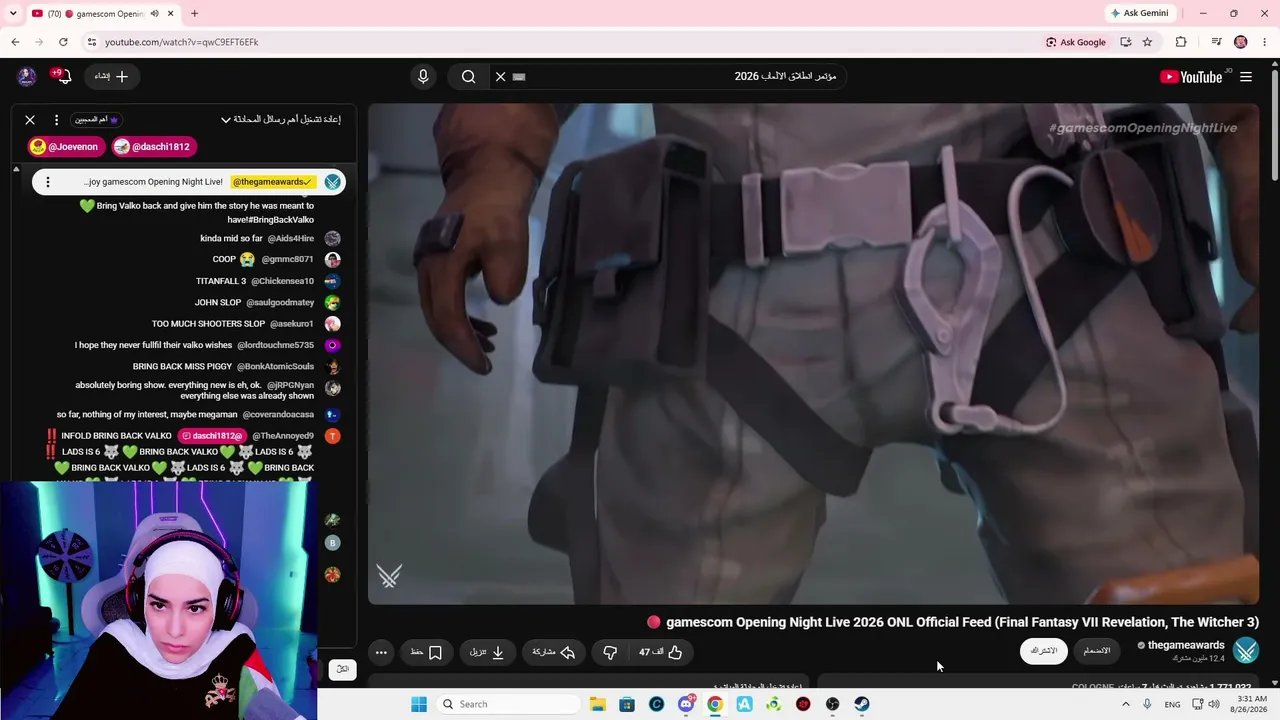Screen dimensions: 1280x720
Task: Select the @Joevenon chat chip
Action: click(66, 147)
